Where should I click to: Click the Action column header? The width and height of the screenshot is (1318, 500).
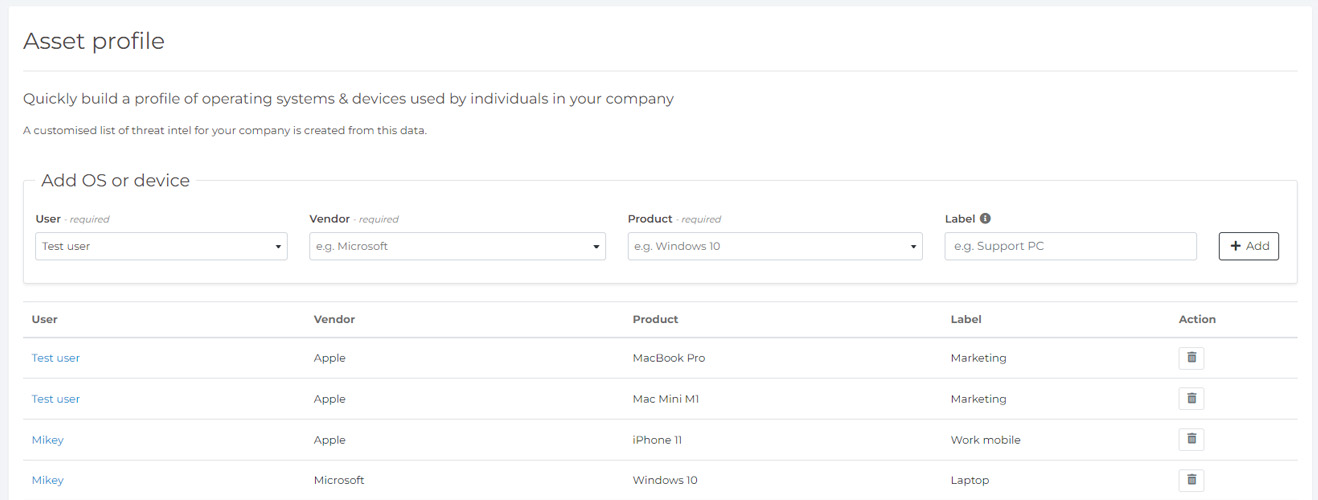[x=1197, y=320]
